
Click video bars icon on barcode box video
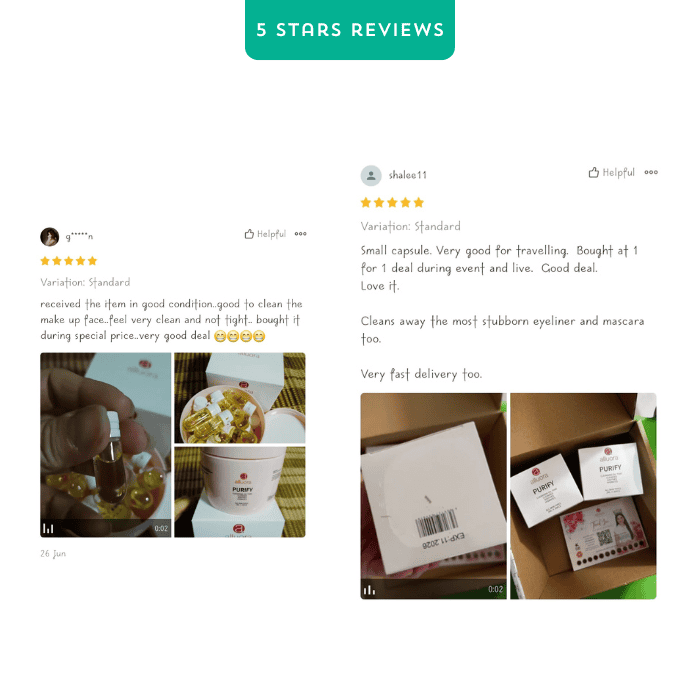369,590
